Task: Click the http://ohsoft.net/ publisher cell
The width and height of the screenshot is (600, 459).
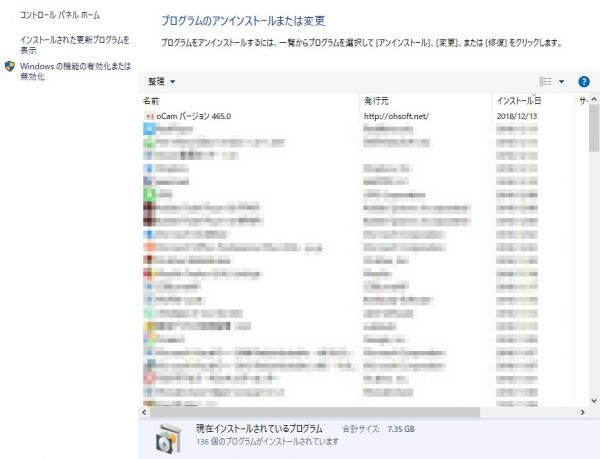Action: [396, 116]
